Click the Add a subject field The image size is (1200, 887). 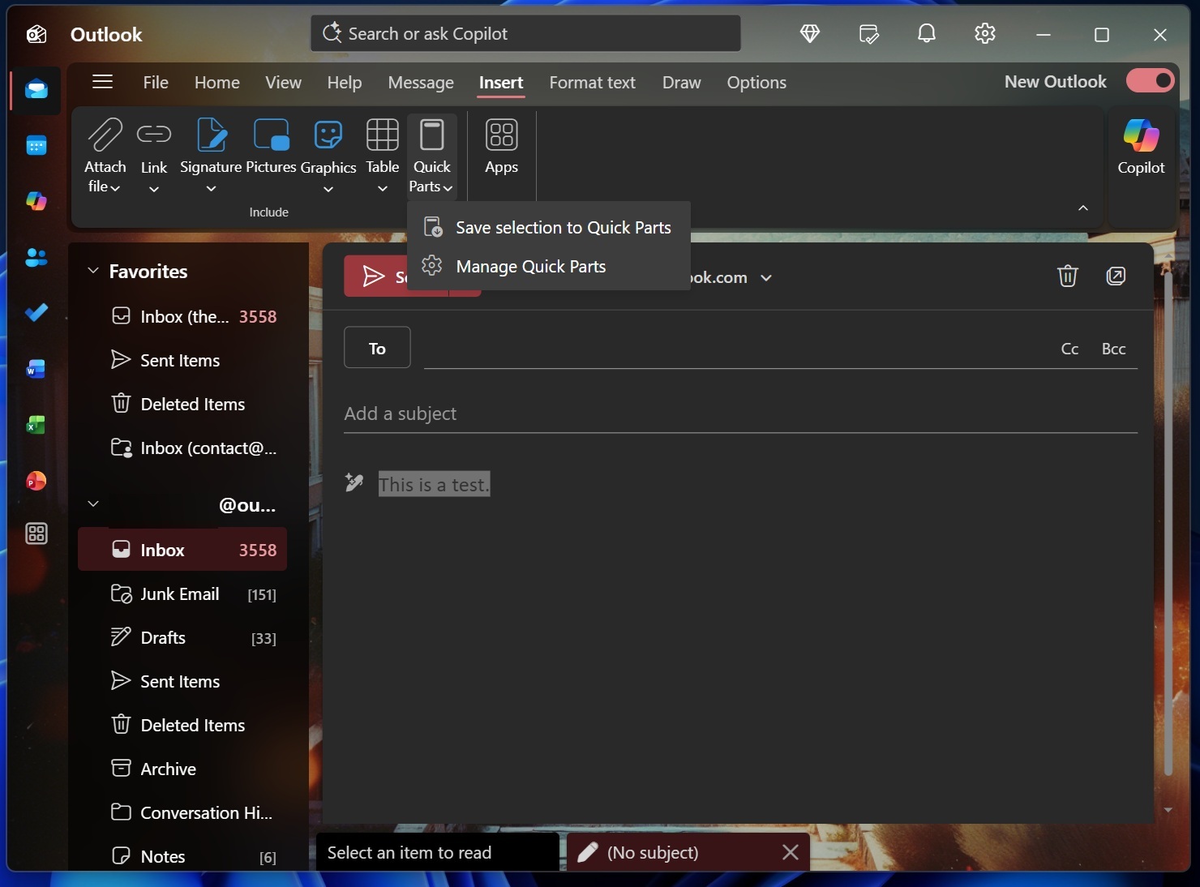pos(740,413)
